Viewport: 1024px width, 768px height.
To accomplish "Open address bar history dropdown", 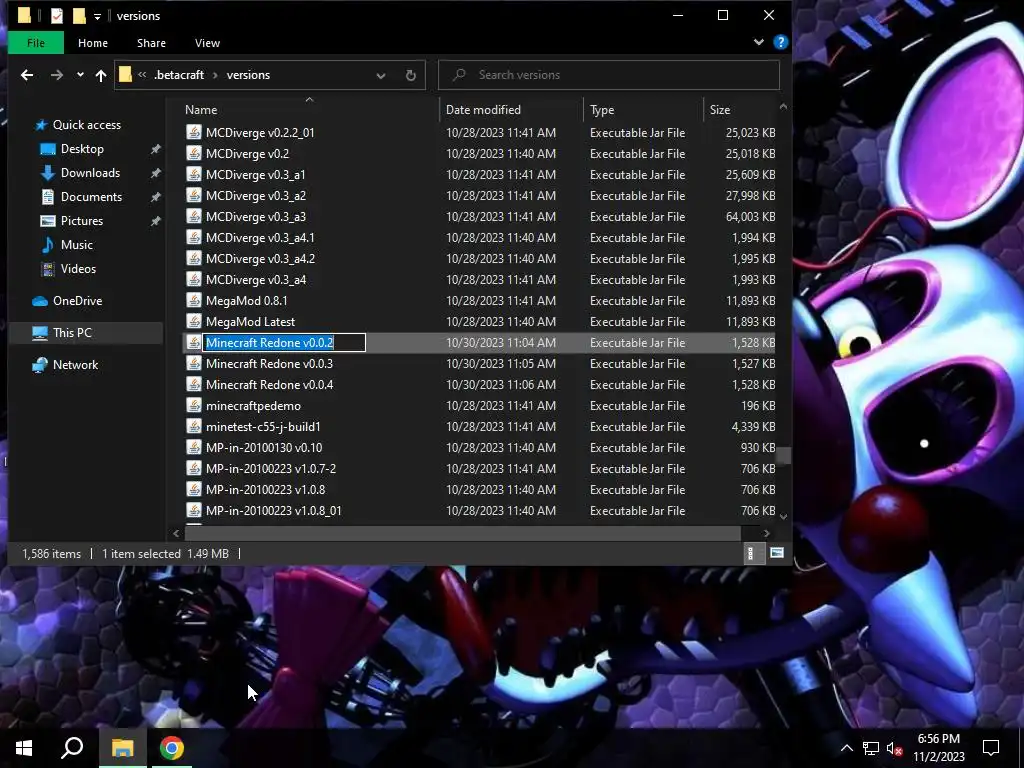I will pyautogui.click(x=381, y=75).
